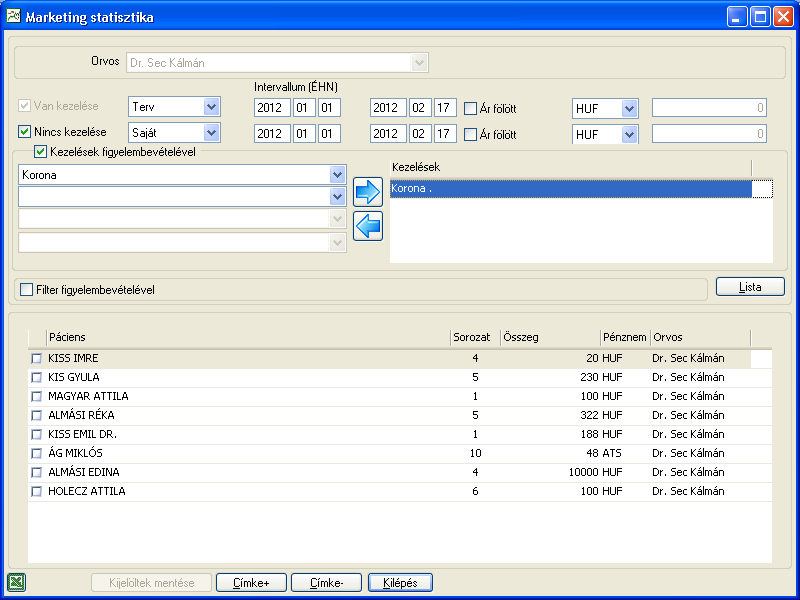The image size is (800, 600).
Task: Click the Páciens column header
Action: (248, 337)
